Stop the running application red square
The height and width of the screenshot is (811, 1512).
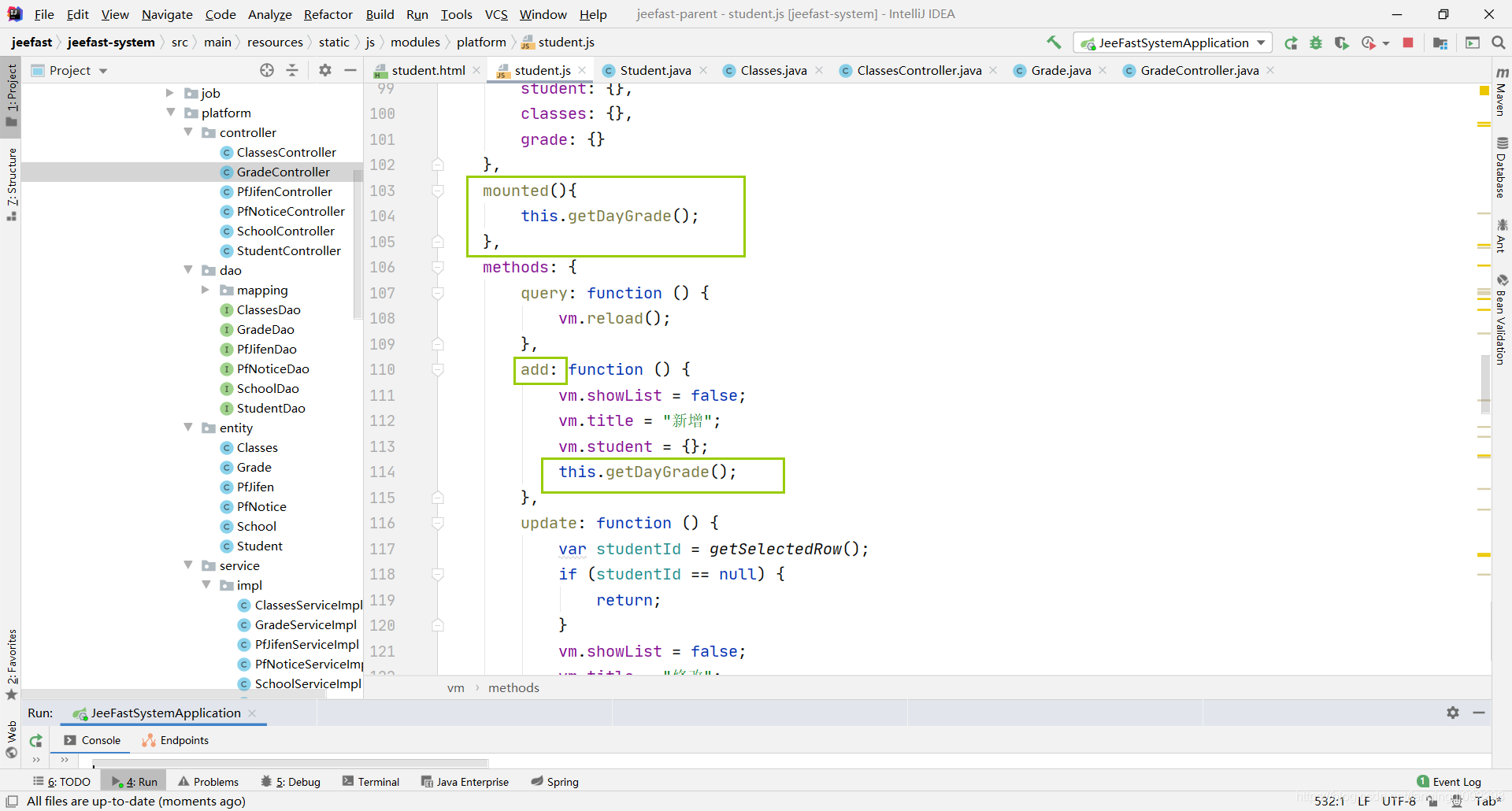1408,43
